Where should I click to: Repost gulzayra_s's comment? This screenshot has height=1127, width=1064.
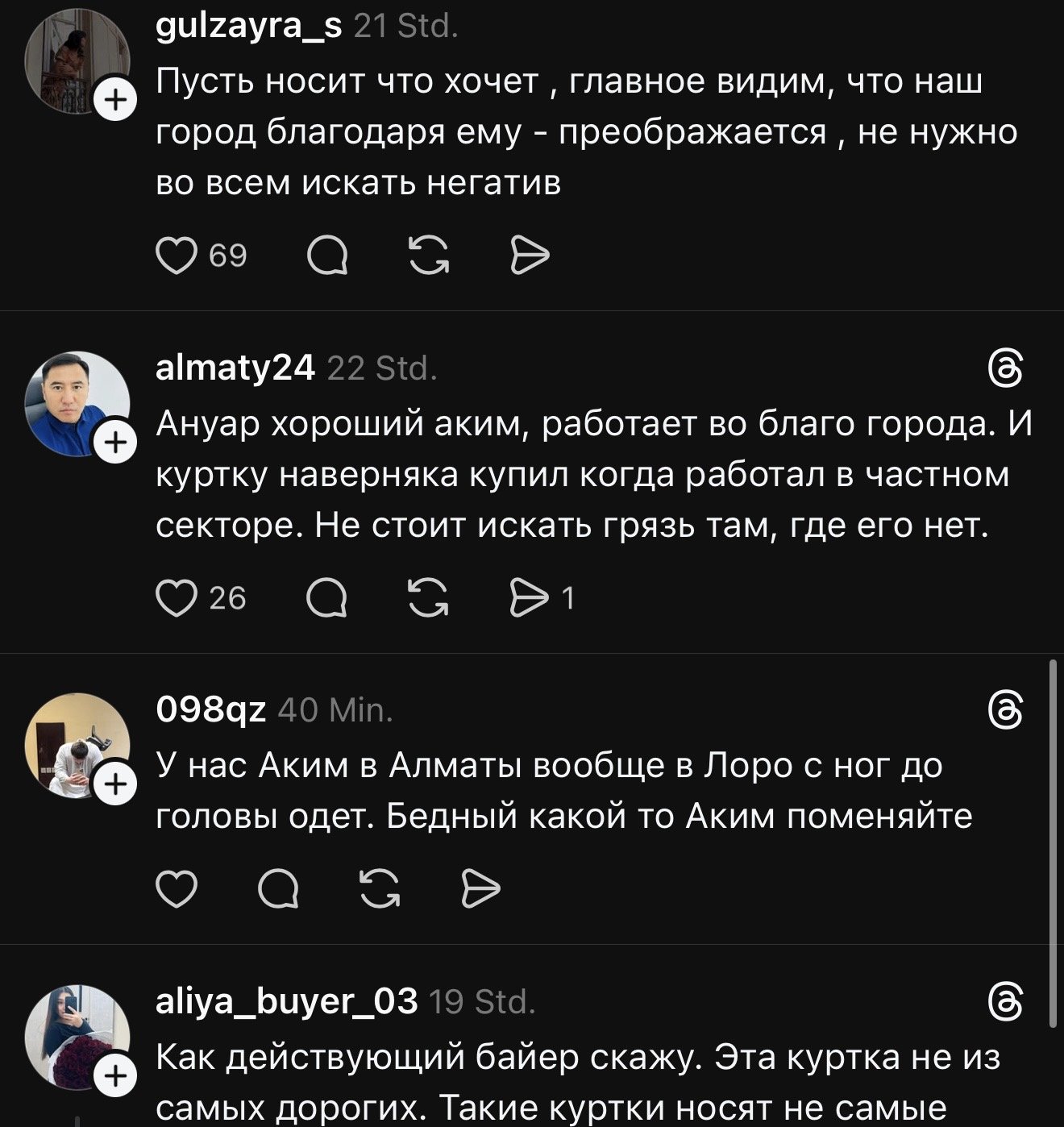429,256
